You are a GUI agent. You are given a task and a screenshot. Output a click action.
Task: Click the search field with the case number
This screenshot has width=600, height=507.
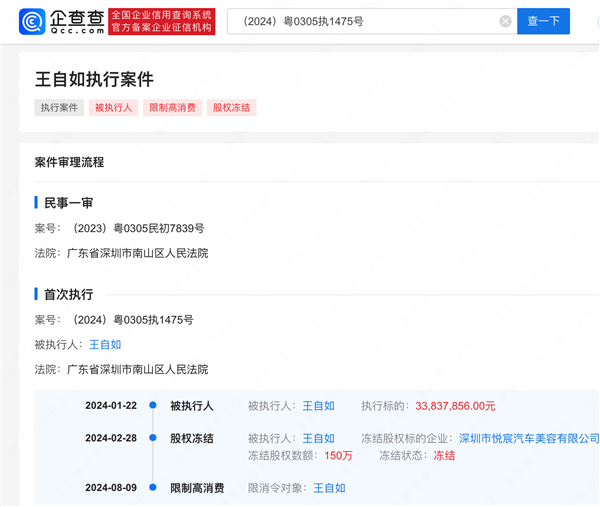[360, 21]
